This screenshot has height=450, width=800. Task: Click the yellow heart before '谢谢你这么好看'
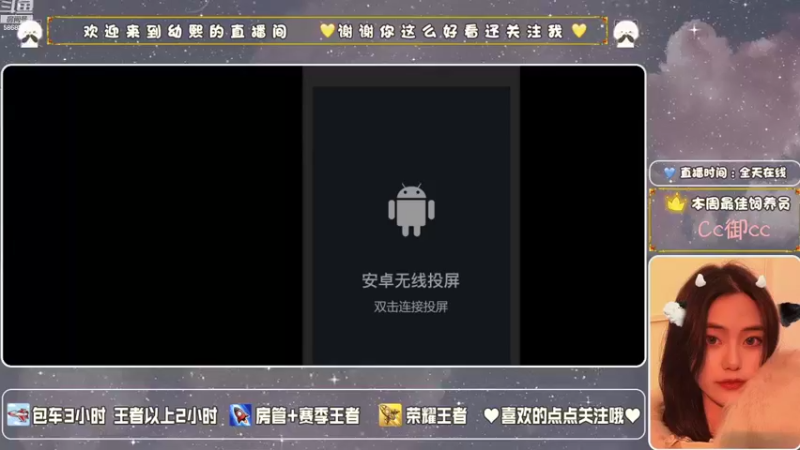pyautogui.click(x=327, y=31)
